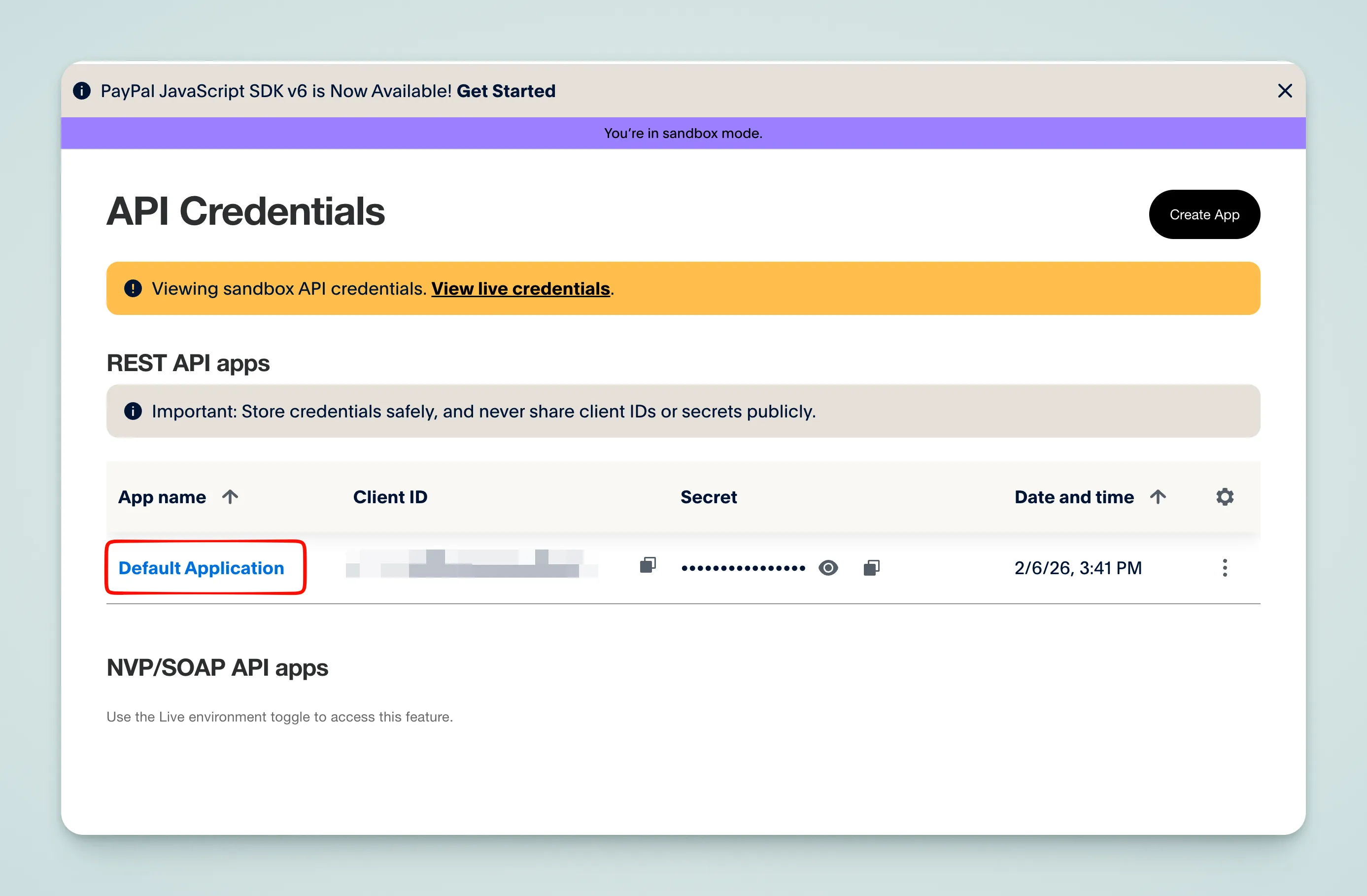Dismiss the SDK v6 announcement banner
This screenshot has height=896, width=1367.
pos(1285,91)
